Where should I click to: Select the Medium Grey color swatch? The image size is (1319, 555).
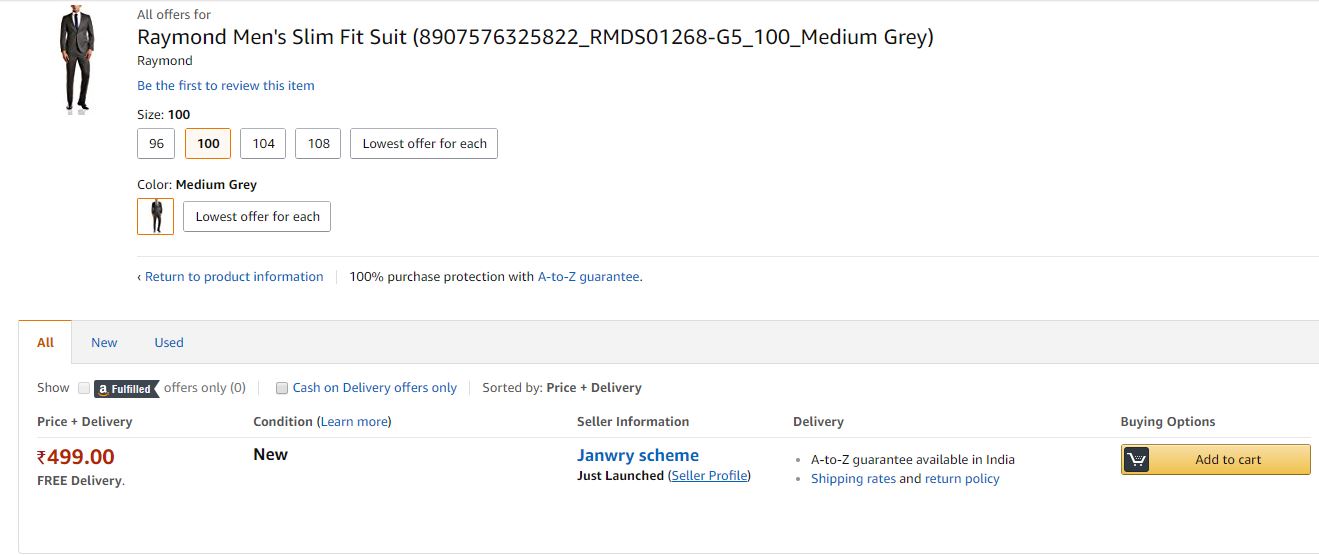pos(155,216)
